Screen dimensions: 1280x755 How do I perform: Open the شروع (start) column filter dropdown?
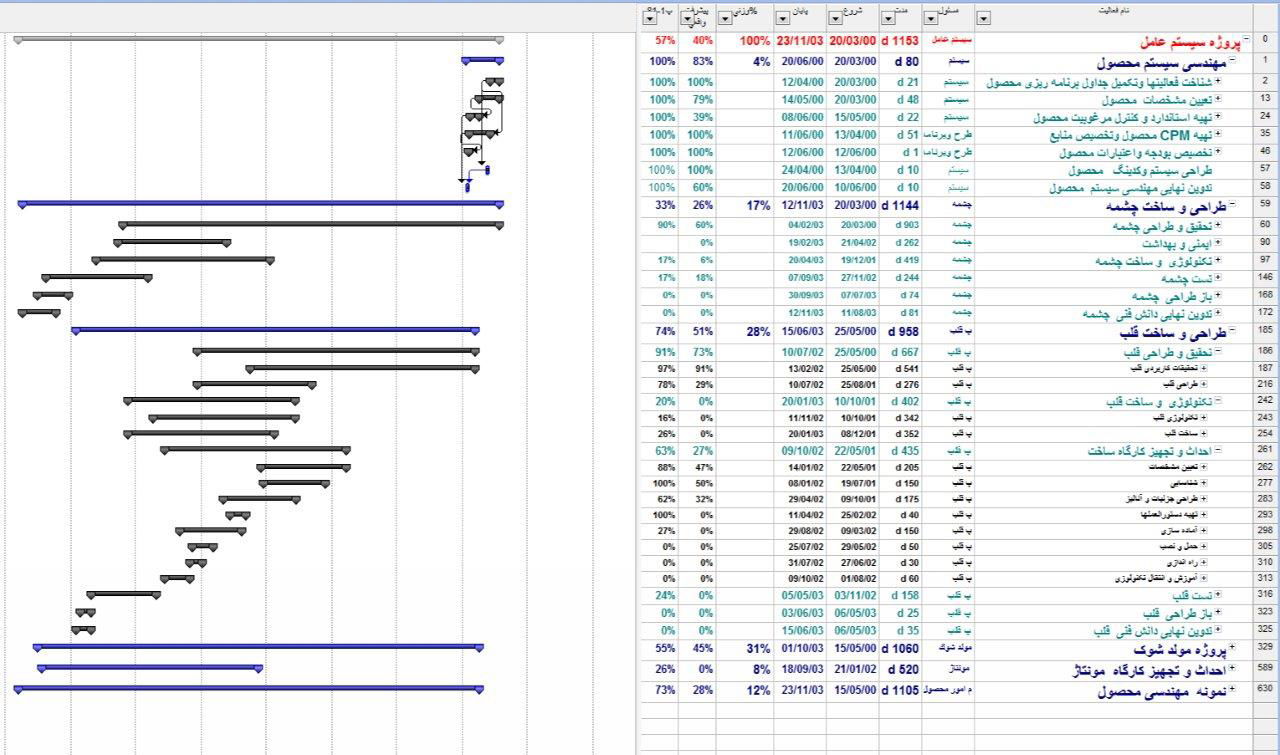click(x=836, y=18)
